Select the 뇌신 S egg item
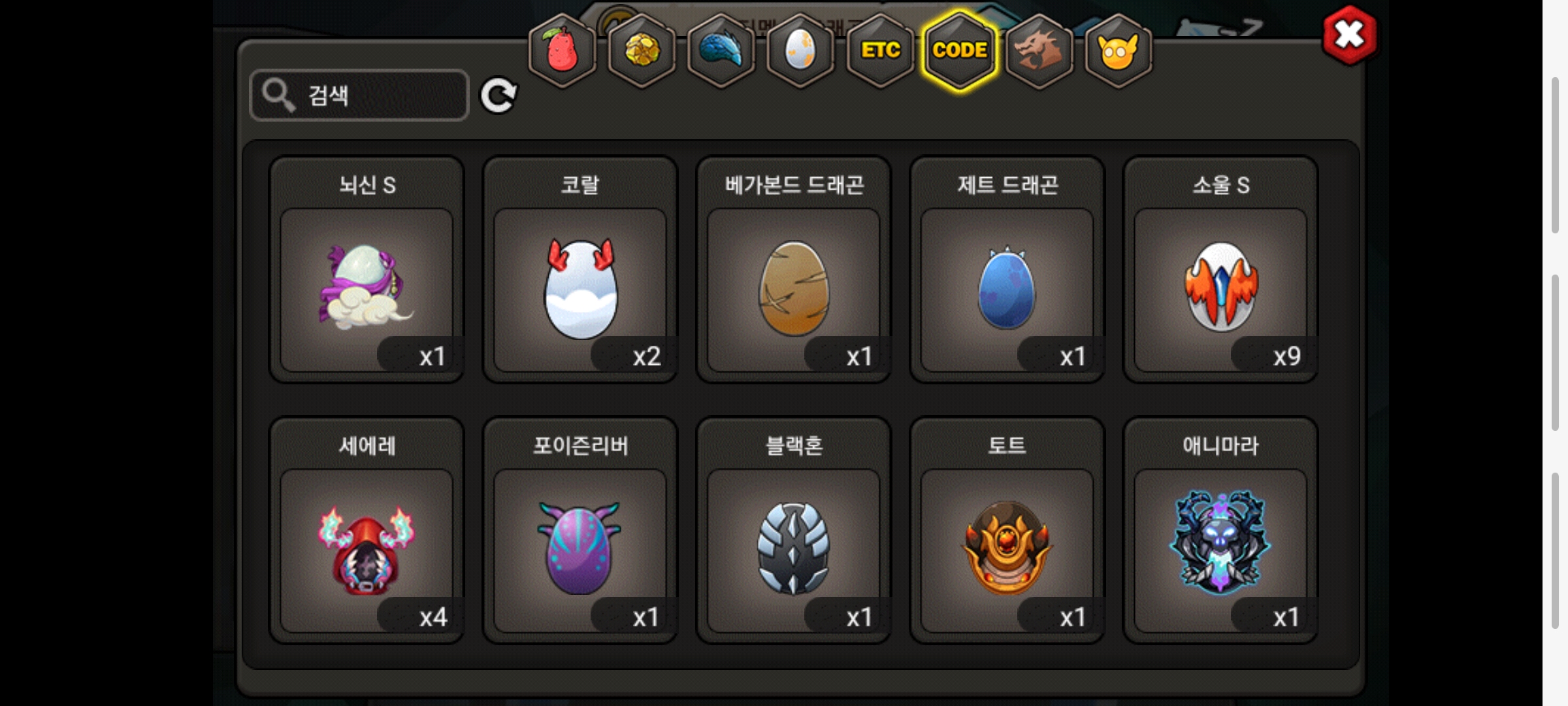The height and width of the screenshot is (706, 1568). click(x=367, y=269)
